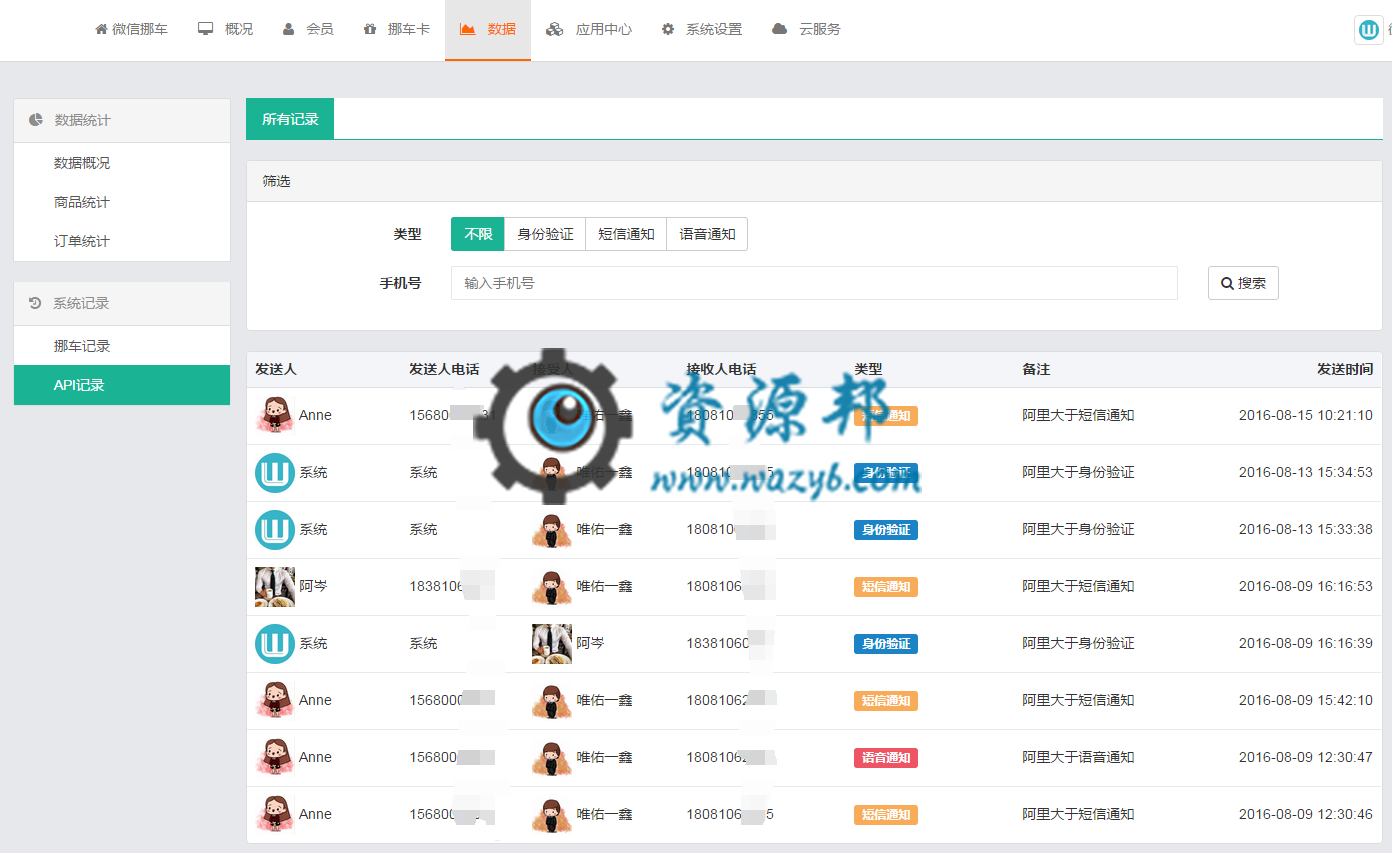Click the 阿里大于语音通知 remark
The image size is (1392, 853).
[1078, 757]
